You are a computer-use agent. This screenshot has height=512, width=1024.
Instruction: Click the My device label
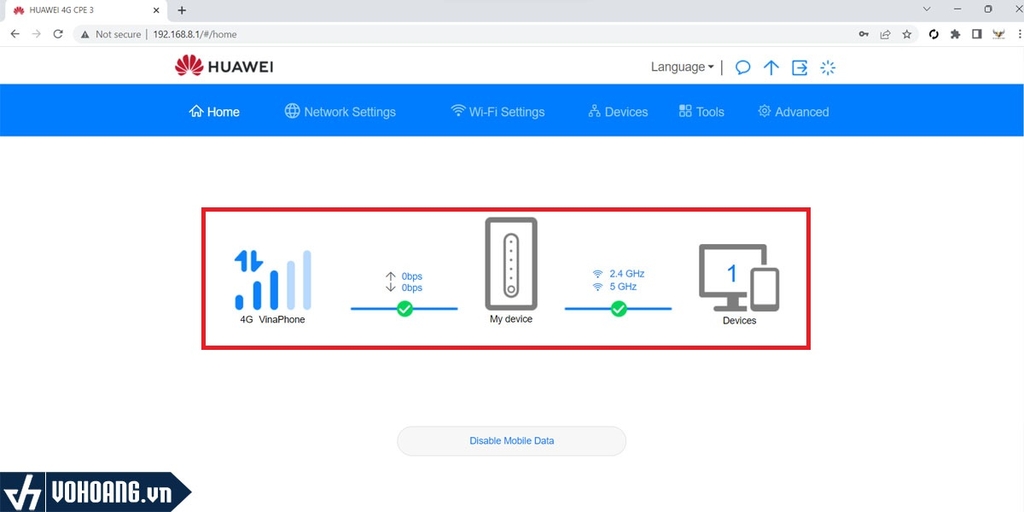[x=511, y=319]
